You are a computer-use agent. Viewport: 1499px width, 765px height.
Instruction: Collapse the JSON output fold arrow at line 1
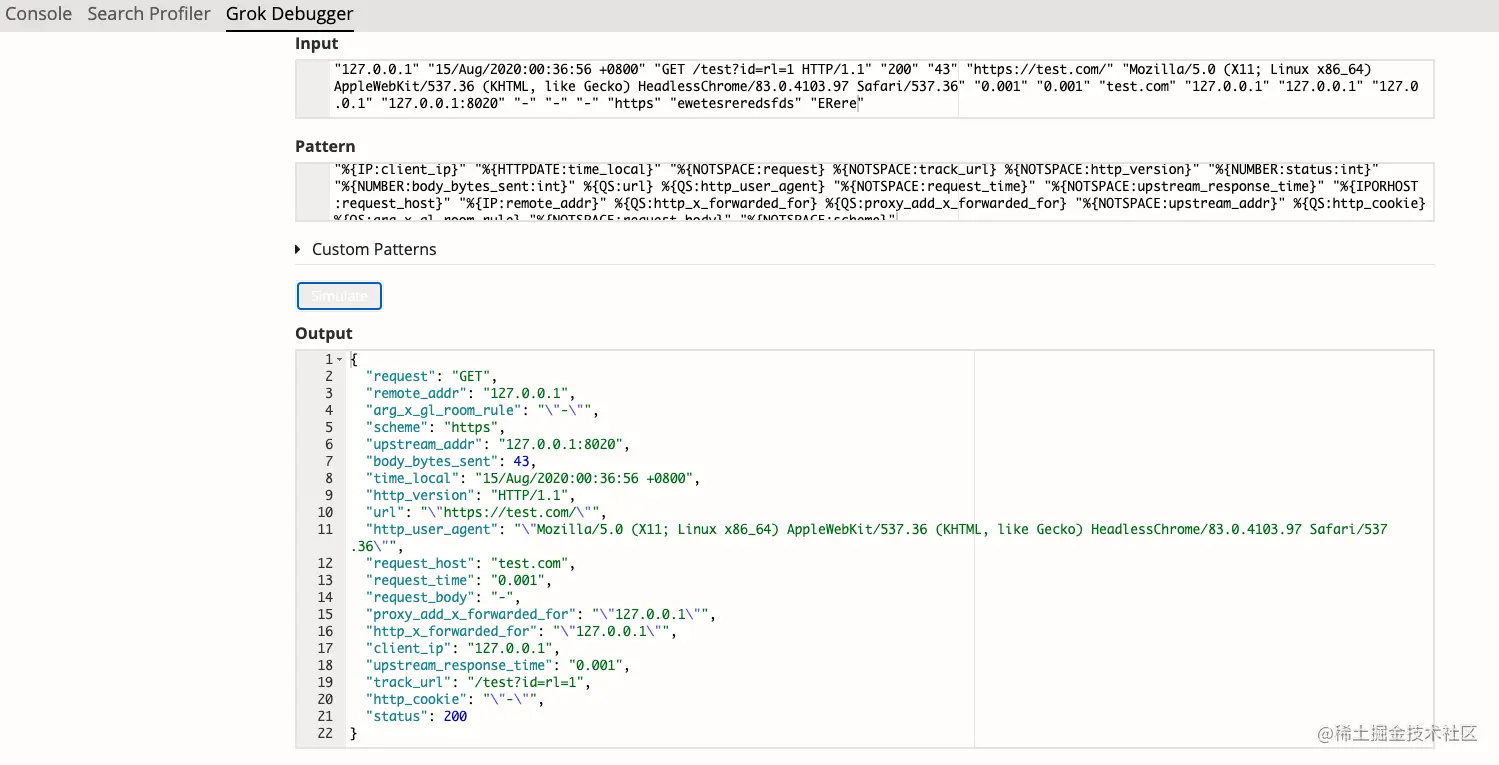340,359
